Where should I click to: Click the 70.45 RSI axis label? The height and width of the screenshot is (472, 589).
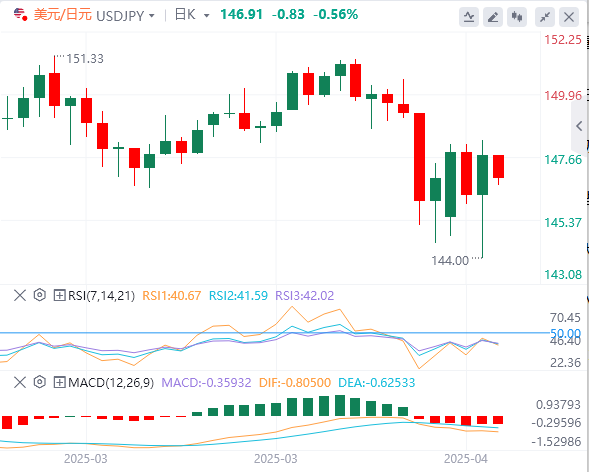point(565,318)
